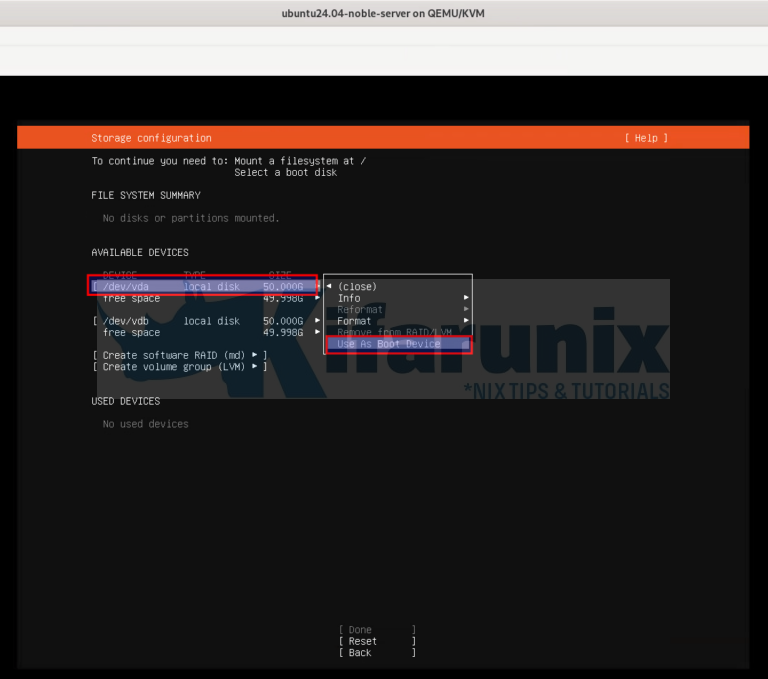Click the greyed-out Done button
Viewport: 768px width, 679px height.
tap(377, 630)
